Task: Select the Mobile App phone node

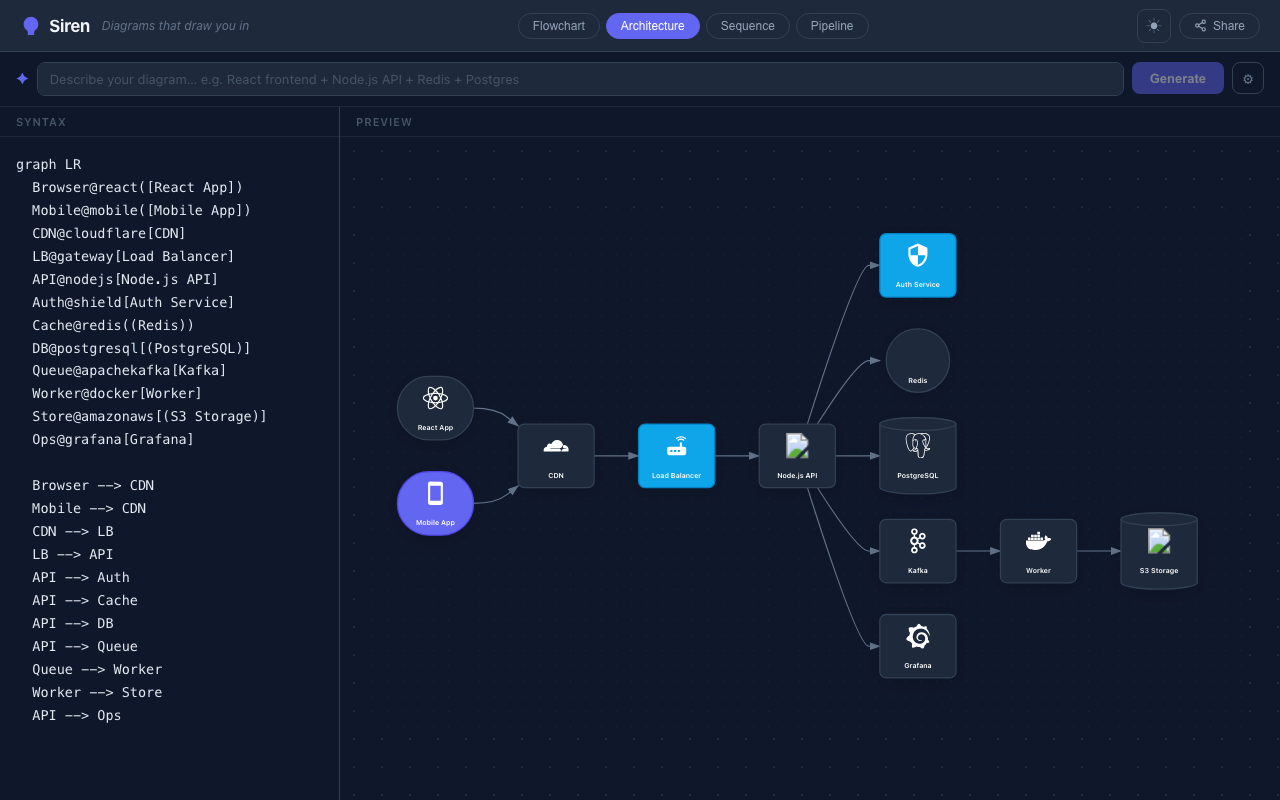Action: [x=435, y=503]
